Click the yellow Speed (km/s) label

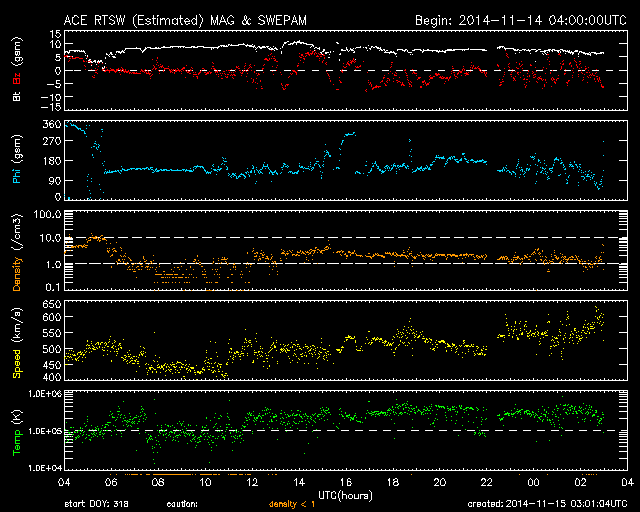coord(17,343)
